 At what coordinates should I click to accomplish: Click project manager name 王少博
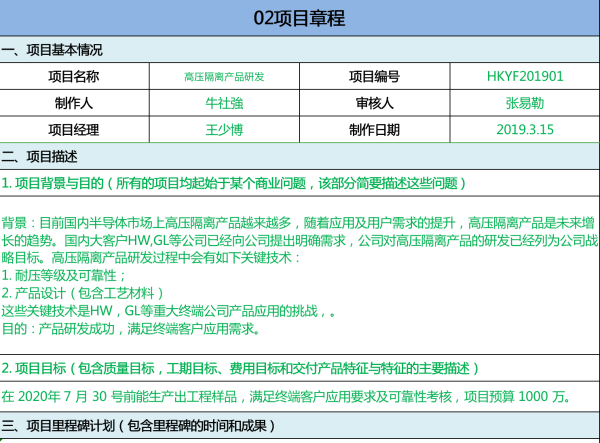coord(224,130)
